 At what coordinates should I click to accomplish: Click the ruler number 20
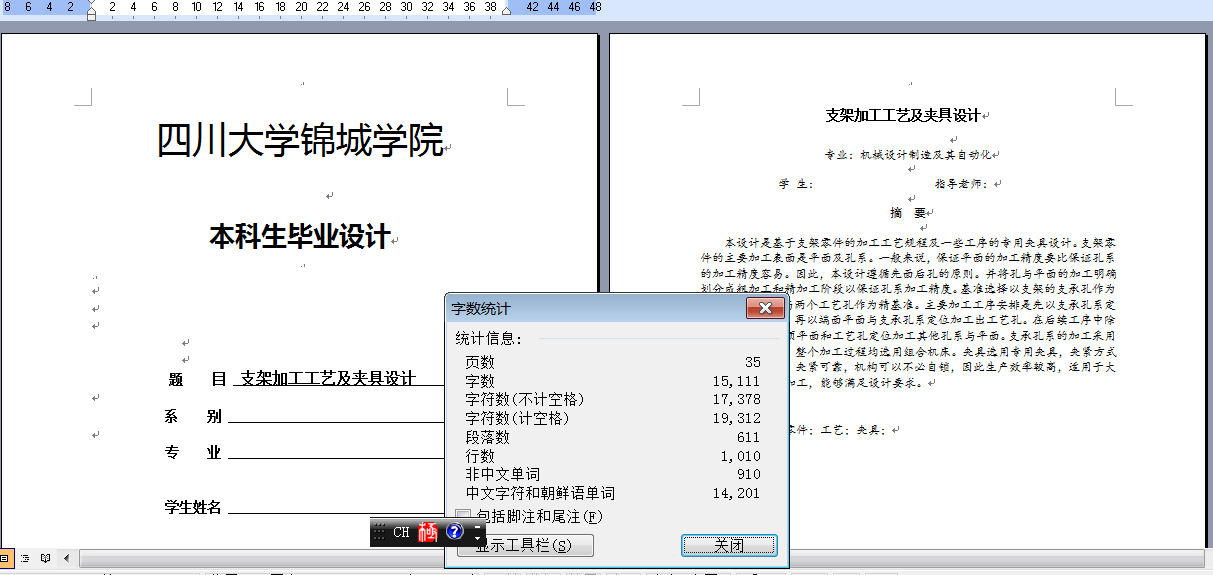click(x=301, y=7)
